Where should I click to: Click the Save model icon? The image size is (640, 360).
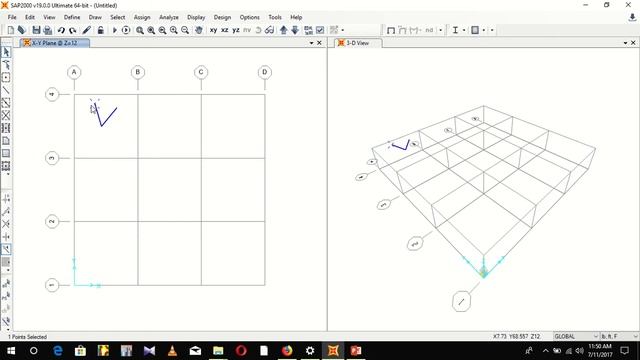click(x=36, y=30)
